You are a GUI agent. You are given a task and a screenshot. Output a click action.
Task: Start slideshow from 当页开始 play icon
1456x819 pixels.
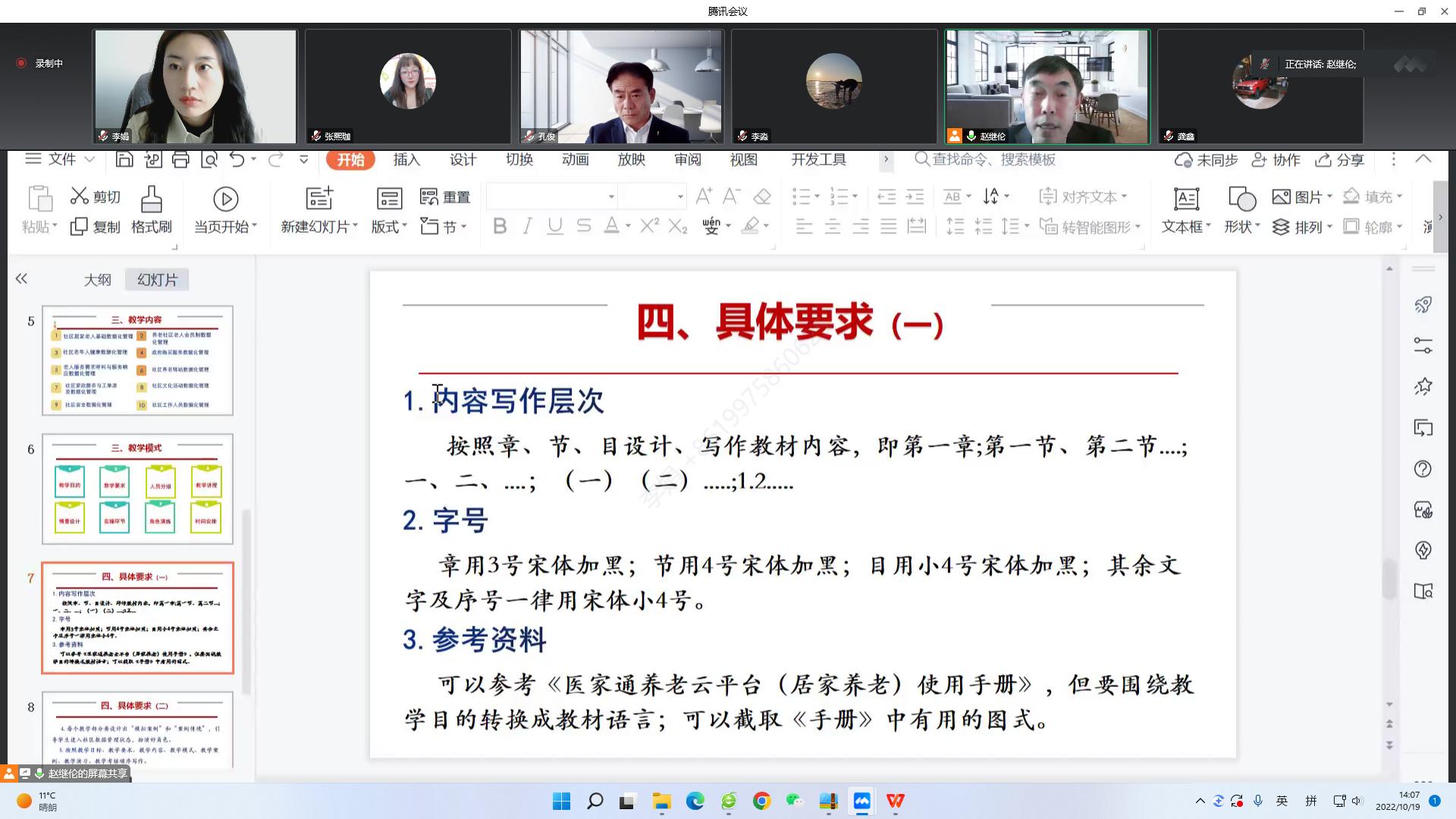pos(225,199)
